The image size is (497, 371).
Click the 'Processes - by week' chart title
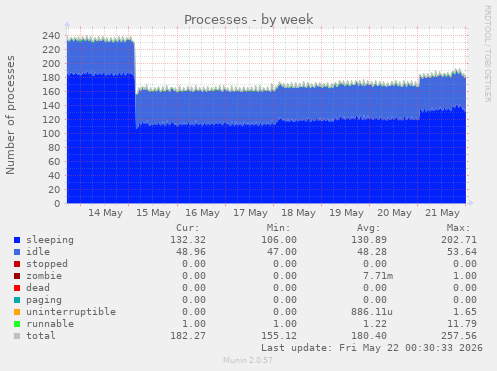[249, 20]
